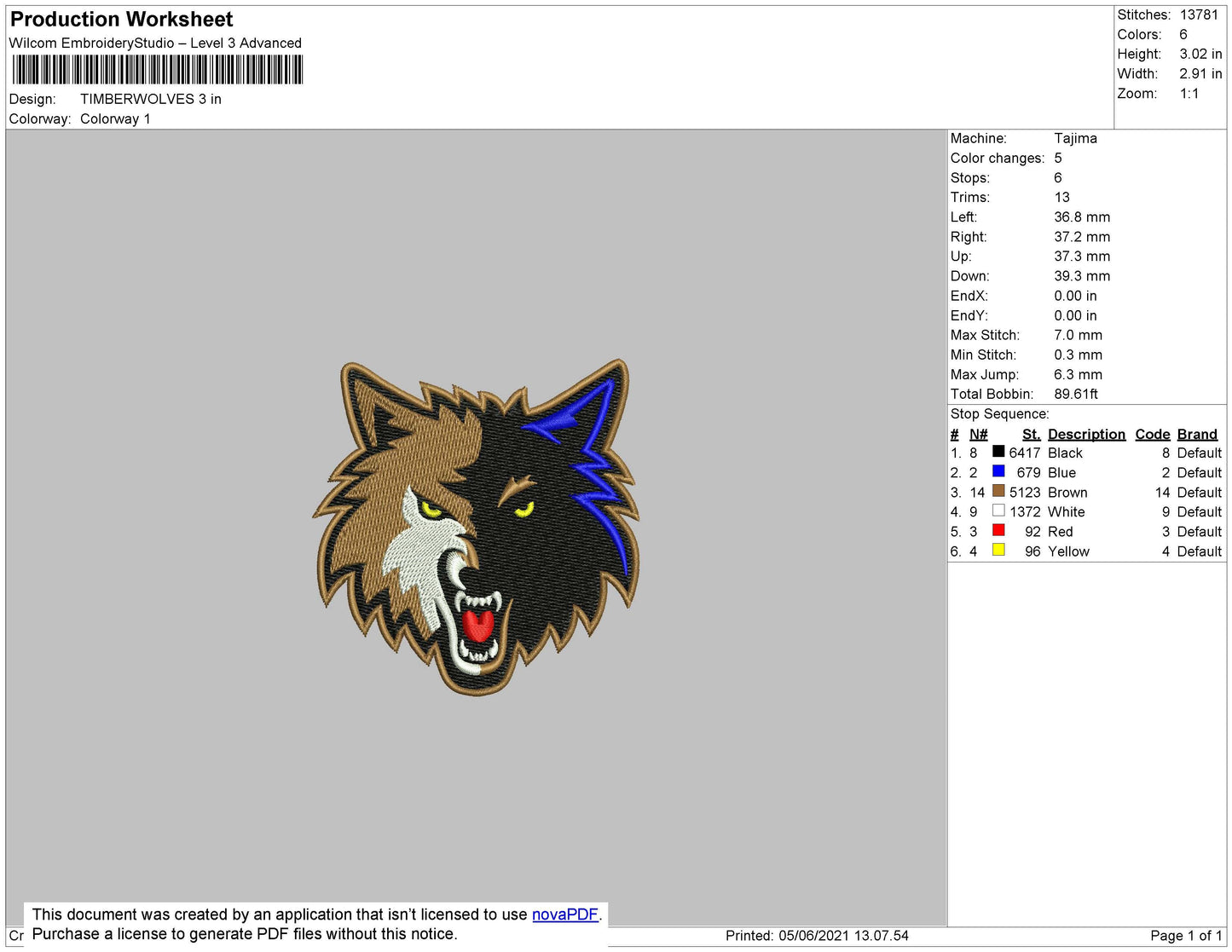Image resolution: width=1232 pixels, height=952 pixels.
Task: Click the 'Page 1 of 1' footer text
Action: click(1186, 936)
